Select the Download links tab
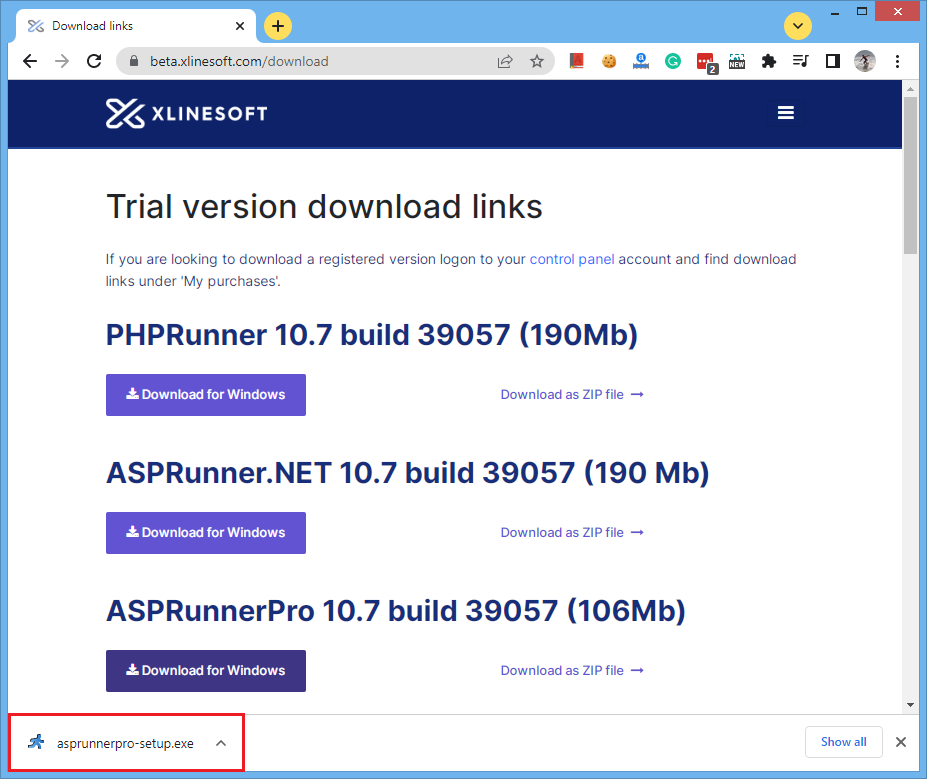Viewport: 927px width, 779px height. tap(136, 26)
